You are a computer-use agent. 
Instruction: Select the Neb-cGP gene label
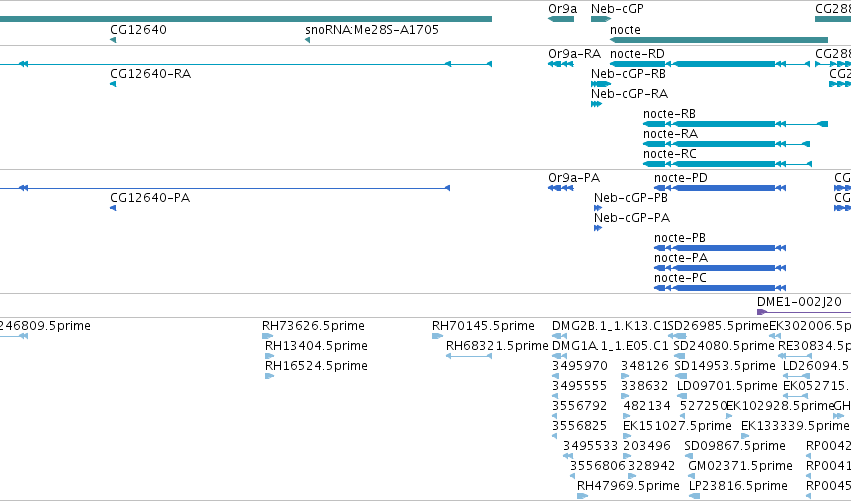point(617,9)
